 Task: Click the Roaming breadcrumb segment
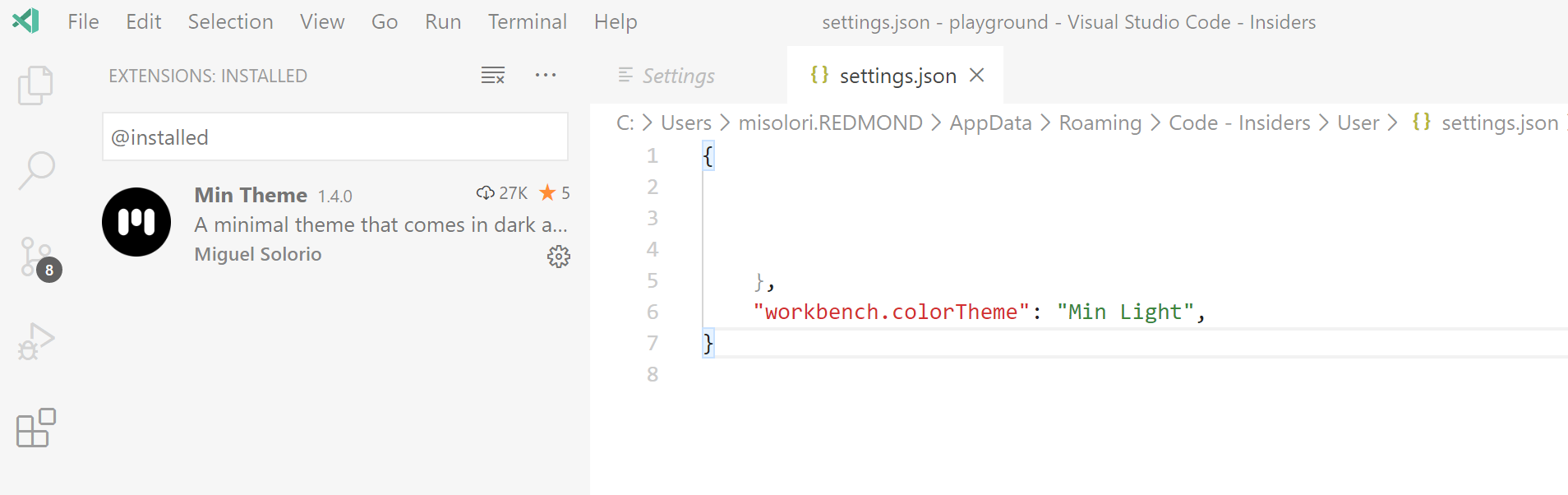tap(1100, 123)
